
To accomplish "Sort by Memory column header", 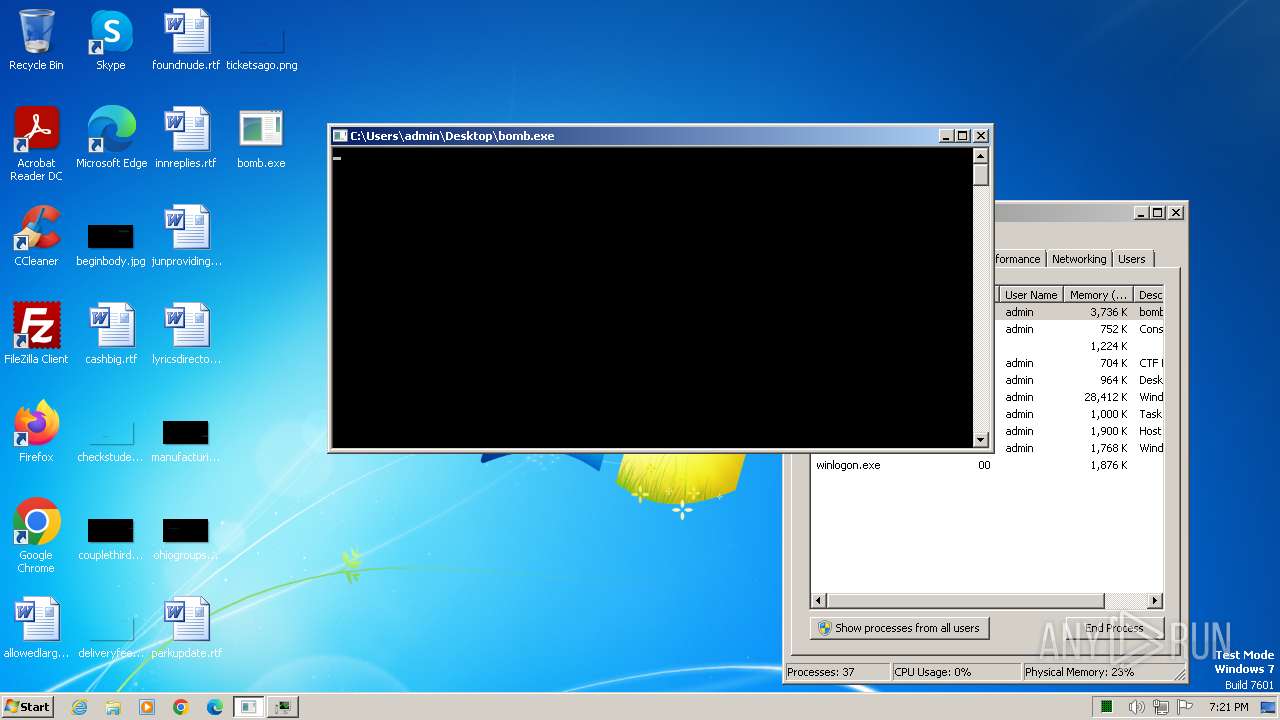I will (x=1098, y=295).
